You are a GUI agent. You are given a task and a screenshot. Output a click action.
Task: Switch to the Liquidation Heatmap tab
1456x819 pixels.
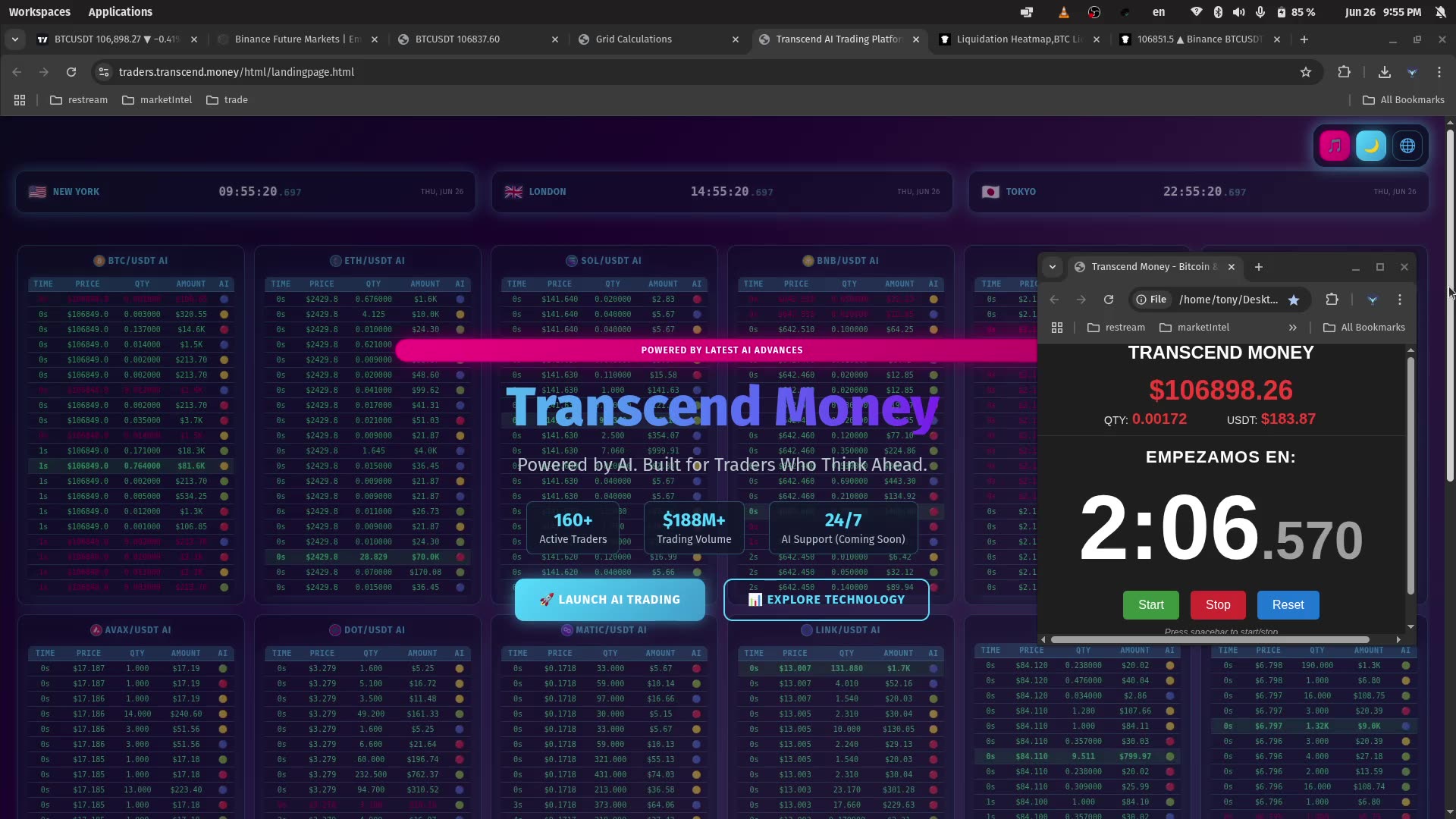click(x=1019, y=39)
